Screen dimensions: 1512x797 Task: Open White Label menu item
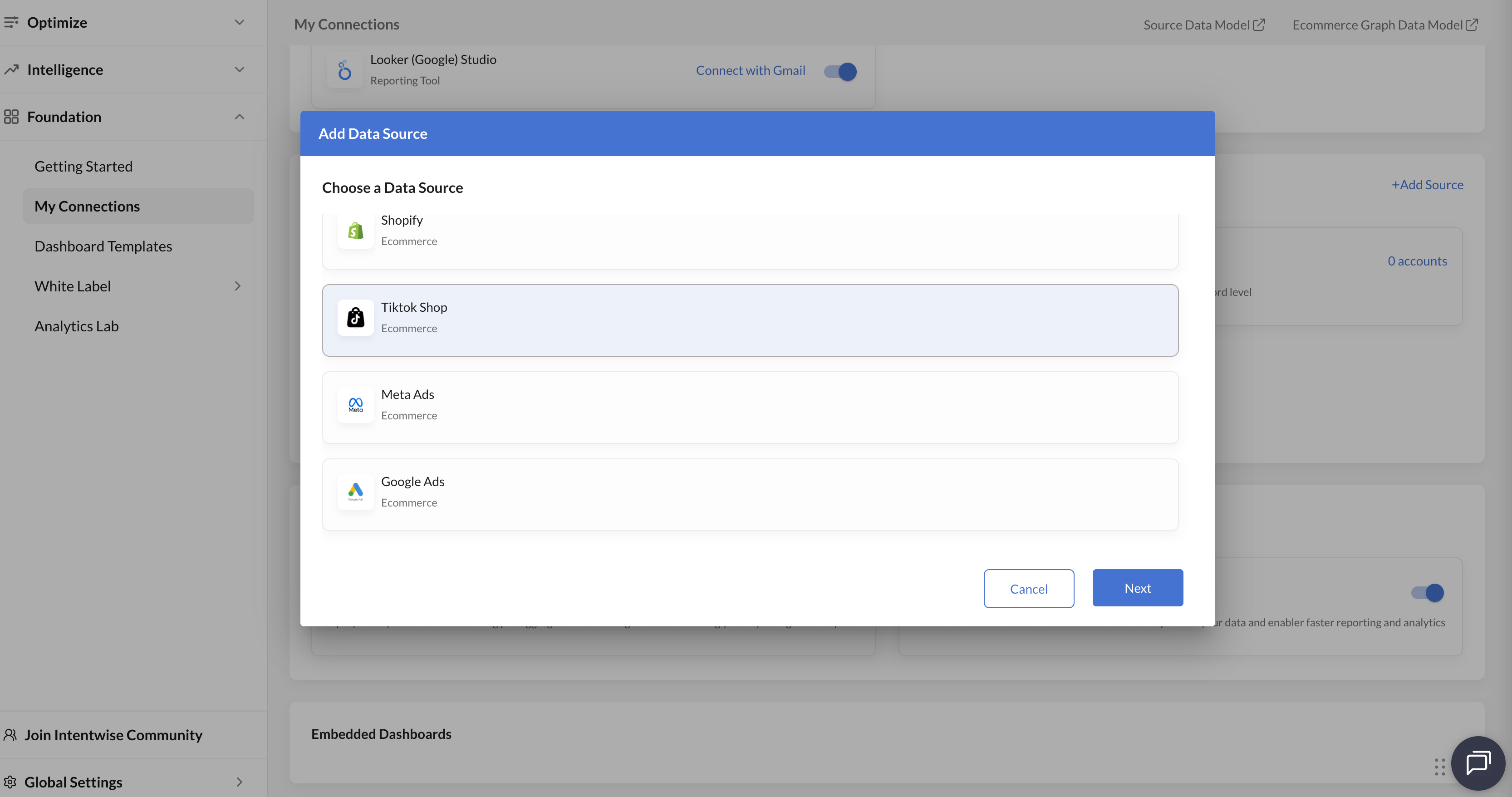click(73, 286)
